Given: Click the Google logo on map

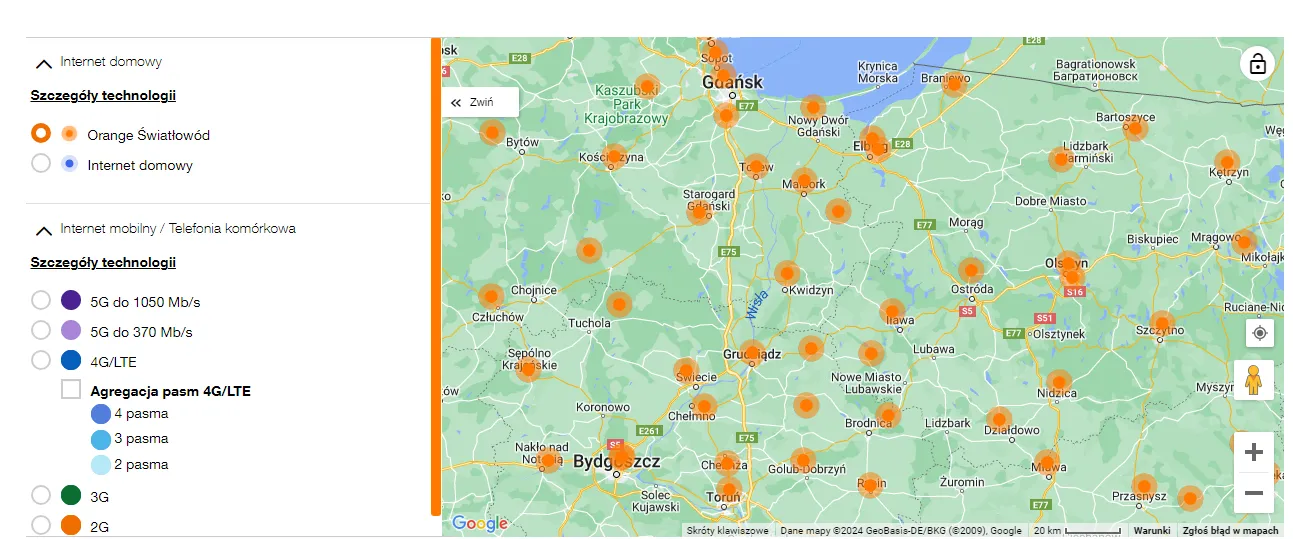Looking at the screenshot, I should click(x=479, y=524).
